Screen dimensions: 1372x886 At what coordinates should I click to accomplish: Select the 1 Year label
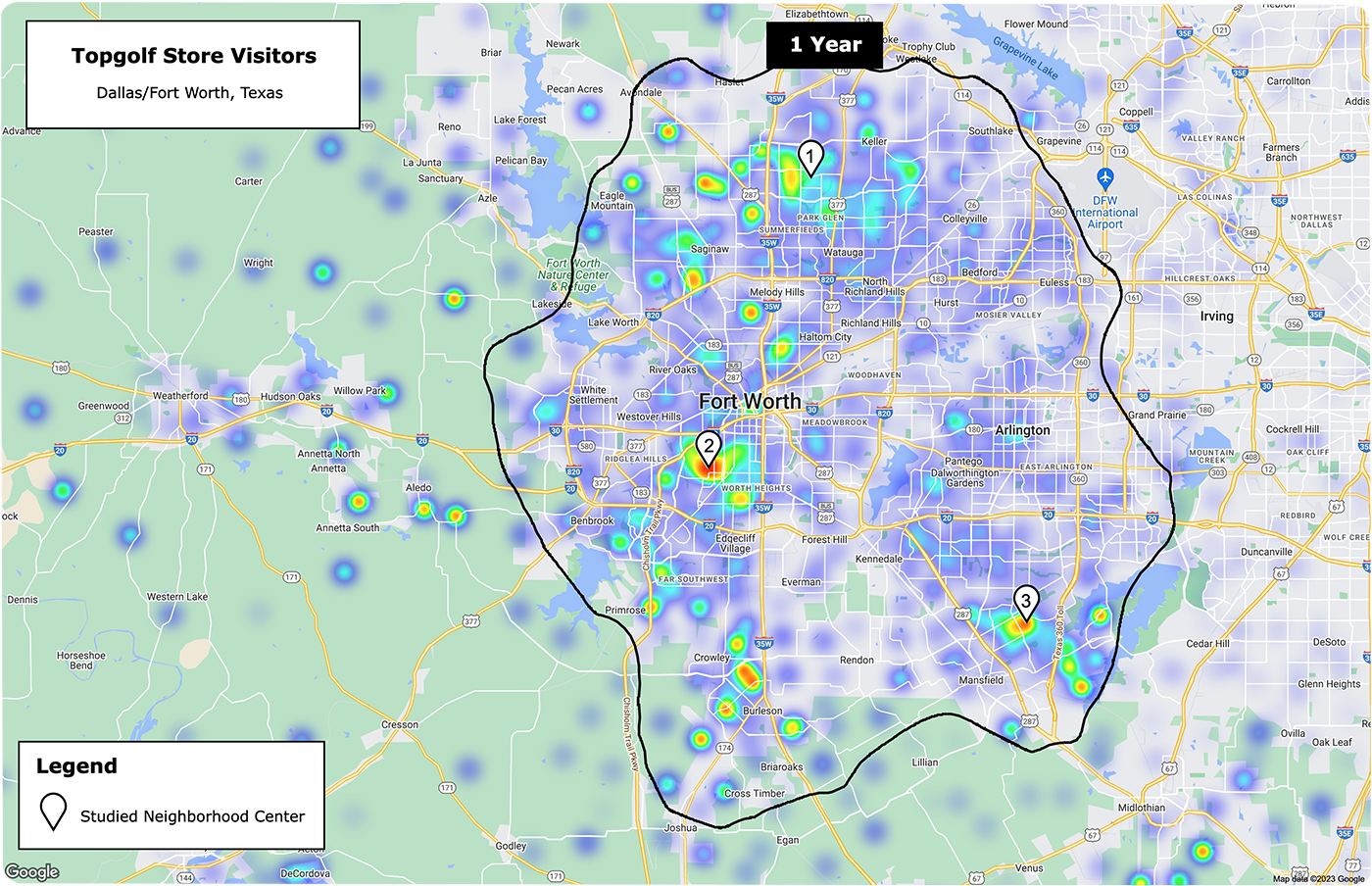tap(825, 45)
